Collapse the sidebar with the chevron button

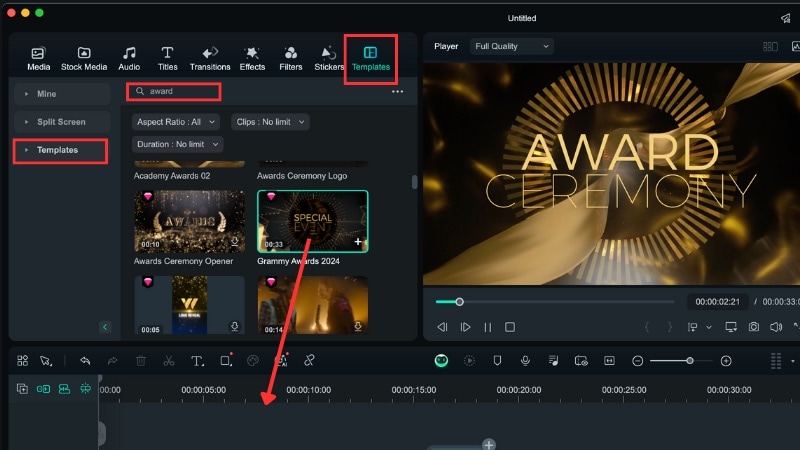pos(105,327)
